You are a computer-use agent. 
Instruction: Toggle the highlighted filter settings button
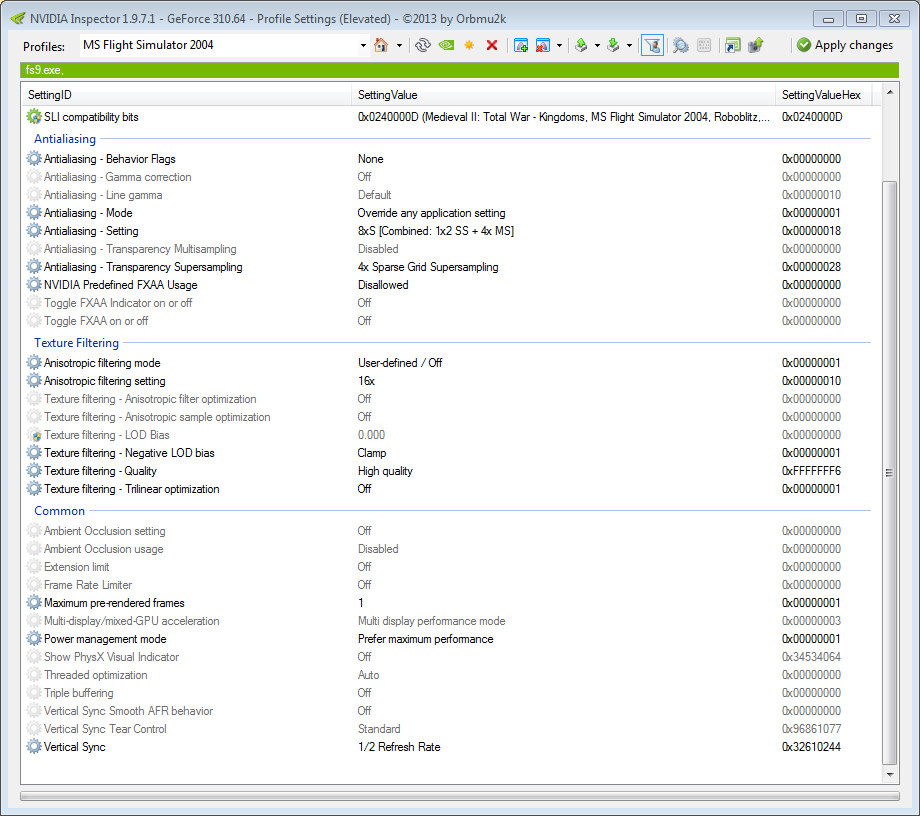652,45
